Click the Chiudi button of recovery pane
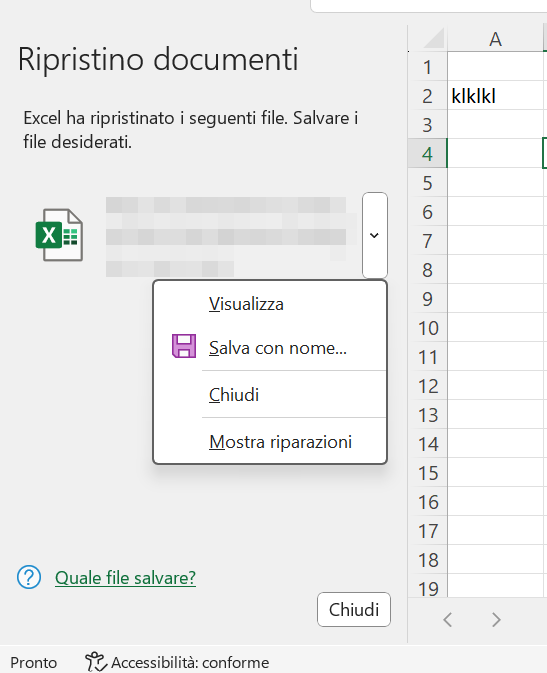Screen dimensions: 547x673 (x=354, y=609)
